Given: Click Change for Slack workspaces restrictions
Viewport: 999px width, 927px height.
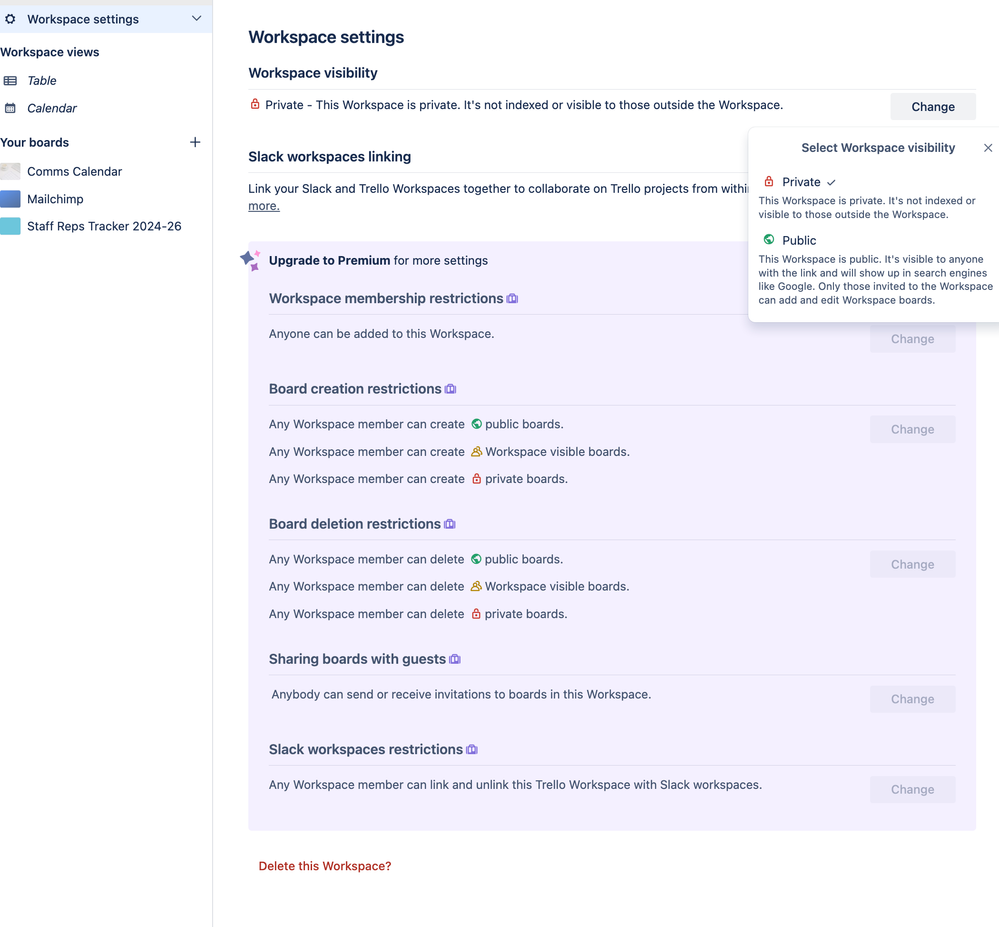Looking at the screenshot, I should click(912, 790).
